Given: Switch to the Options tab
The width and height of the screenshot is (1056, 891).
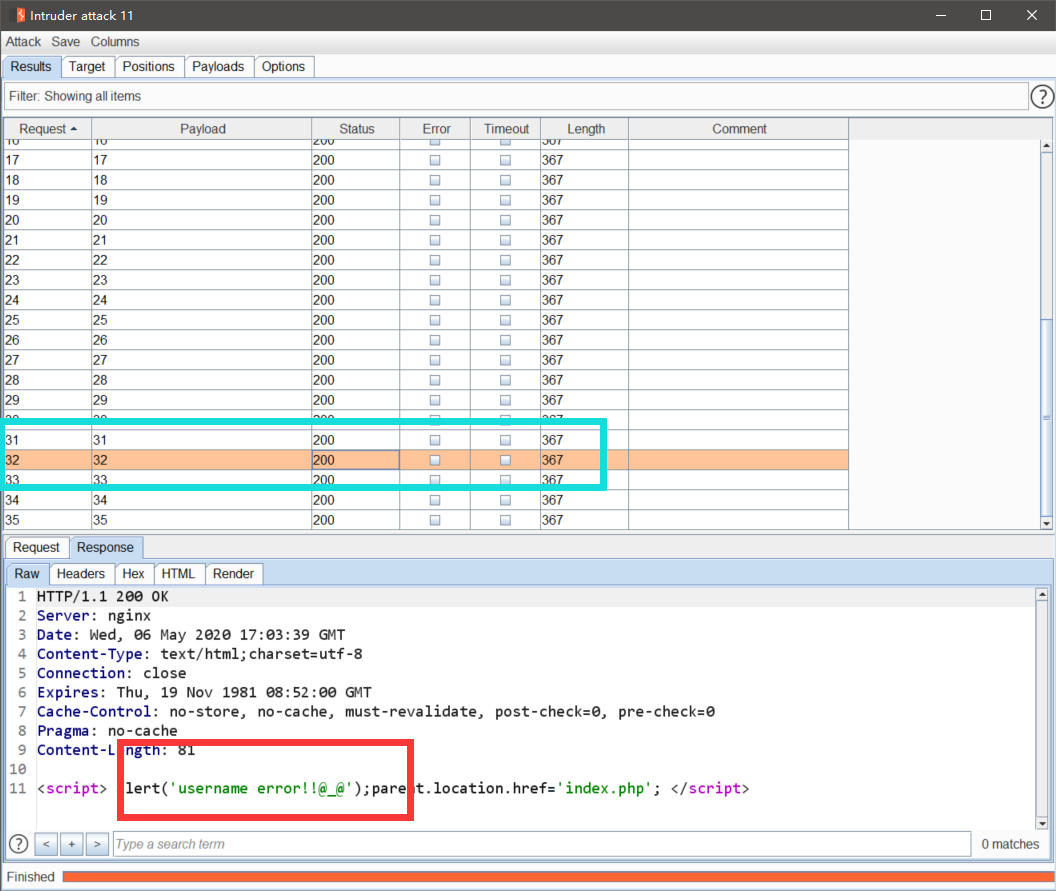Looking at the screenshot, I should point(284,67).
